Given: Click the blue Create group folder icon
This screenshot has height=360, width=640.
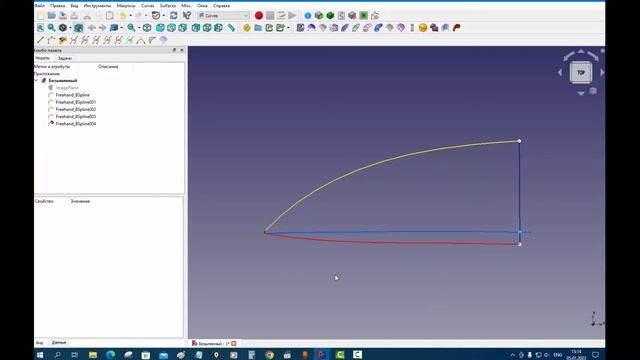Looking at the screenshot, I should 258,28.
